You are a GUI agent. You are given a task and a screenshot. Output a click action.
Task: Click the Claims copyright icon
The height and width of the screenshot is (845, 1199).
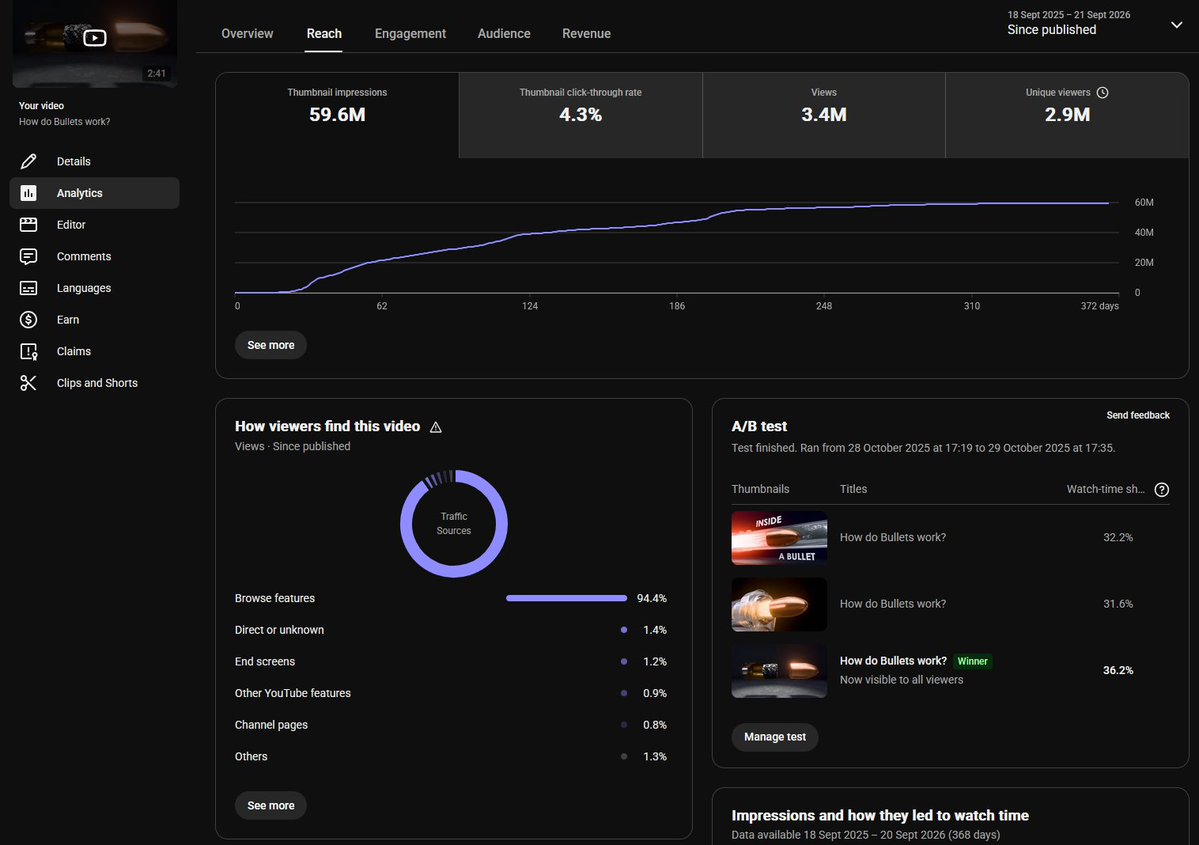tap(28, 352)
